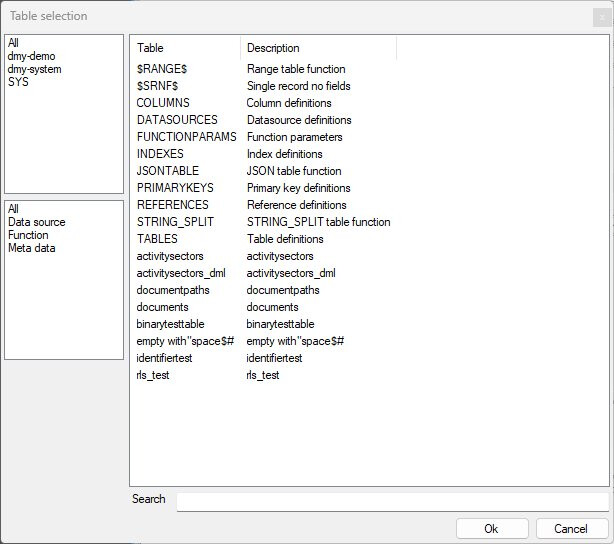Image resolution: width=614 pixels, height=544 pixels.
Task: Close the Table selection dialog
Action: [x=600, y=17]
